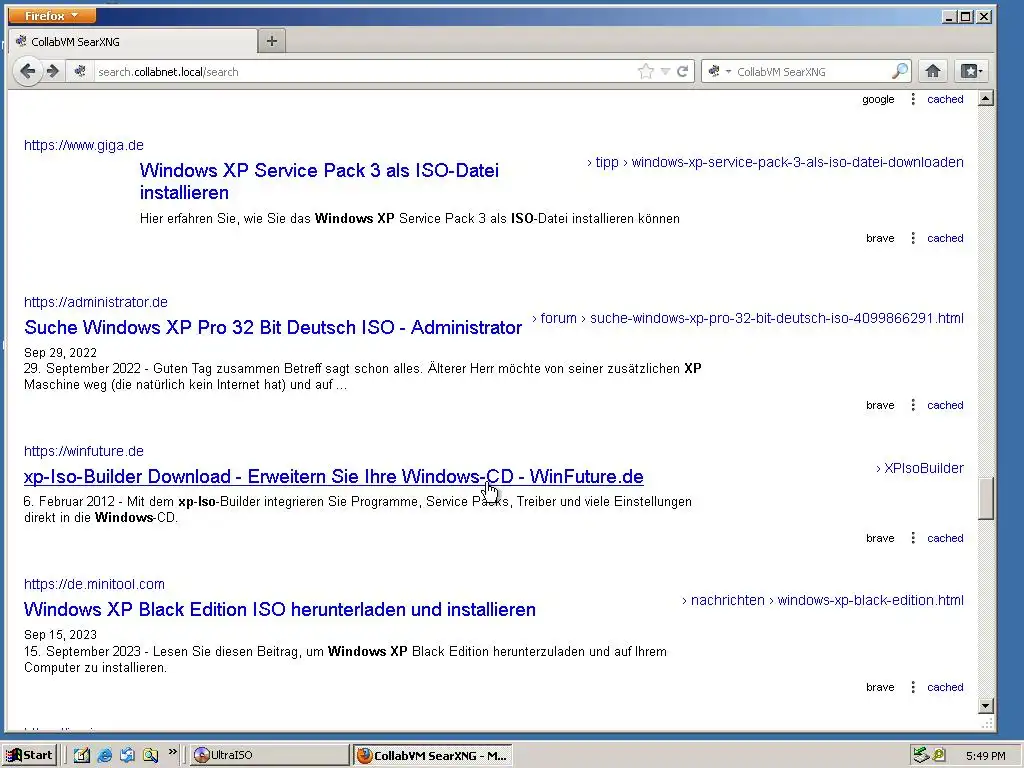
Task: Open Windows XP Black Edition ISO result
Action: coord(280,609)
